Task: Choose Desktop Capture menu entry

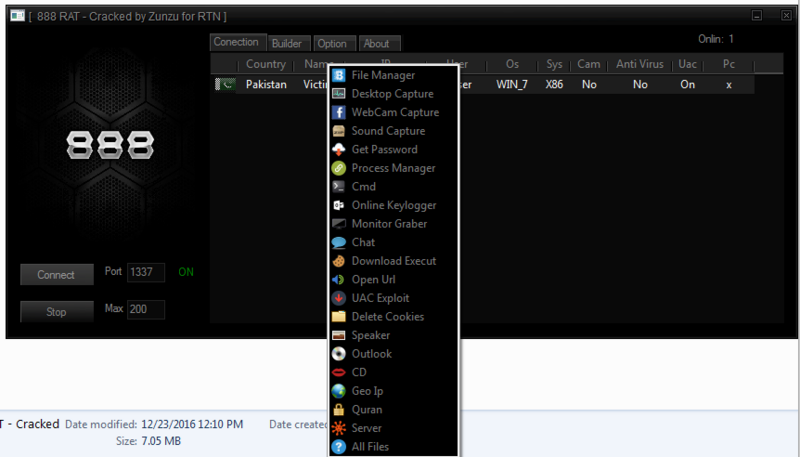Action: click(x=393, y=94)
